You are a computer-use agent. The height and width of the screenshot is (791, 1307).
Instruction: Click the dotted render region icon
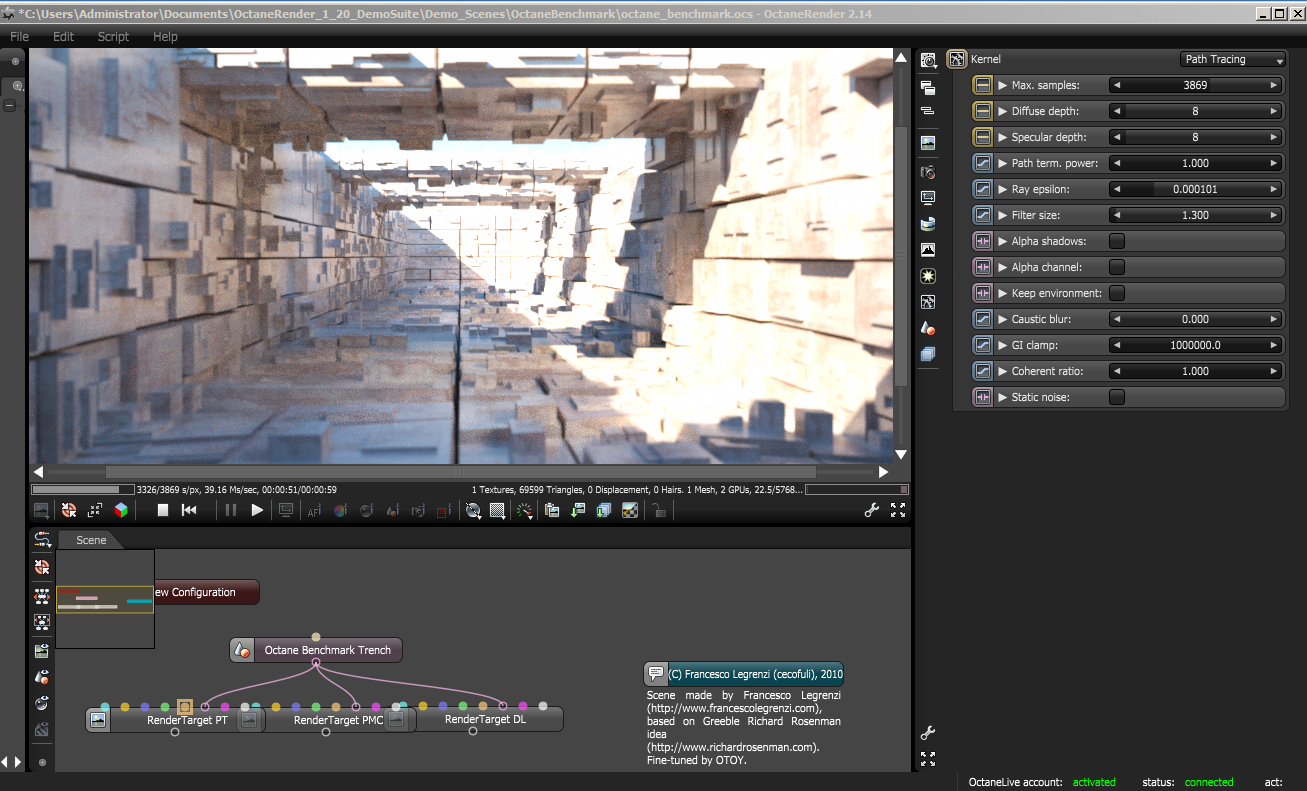click(497, 510)
